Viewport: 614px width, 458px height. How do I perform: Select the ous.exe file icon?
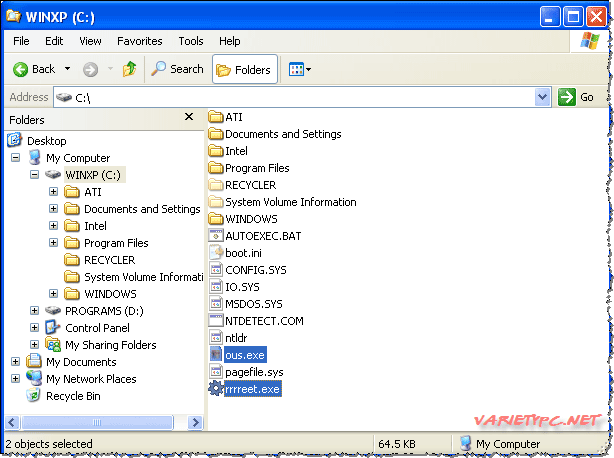(x=216, y=355)
